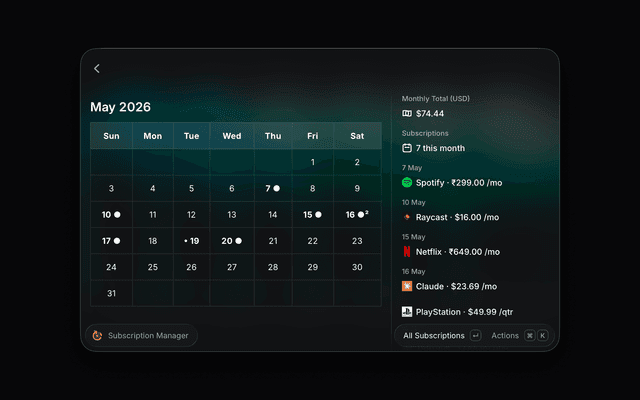The width and height of the screenshot is (640, 400).
Task: Click the PlayStation logo icon
Action: (407, 312)
